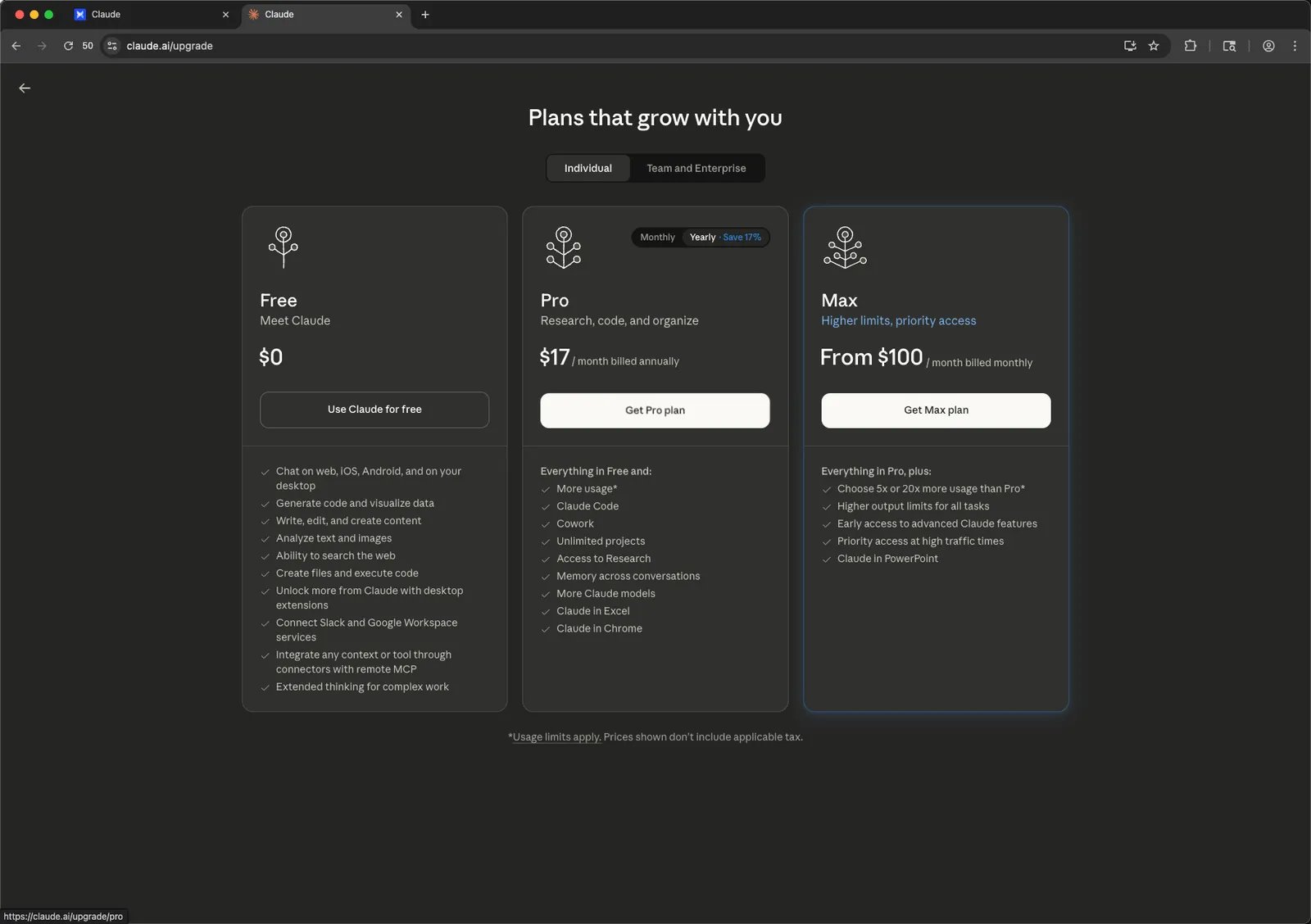Click 'Choose 5x or 20x more usage' item
The image size is (1311, 924).
(x=931, y=489)
